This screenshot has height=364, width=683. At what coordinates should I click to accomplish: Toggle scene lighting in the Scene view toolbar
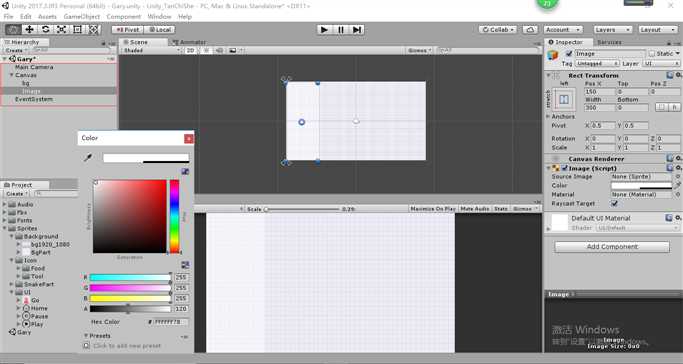[206, 51]
